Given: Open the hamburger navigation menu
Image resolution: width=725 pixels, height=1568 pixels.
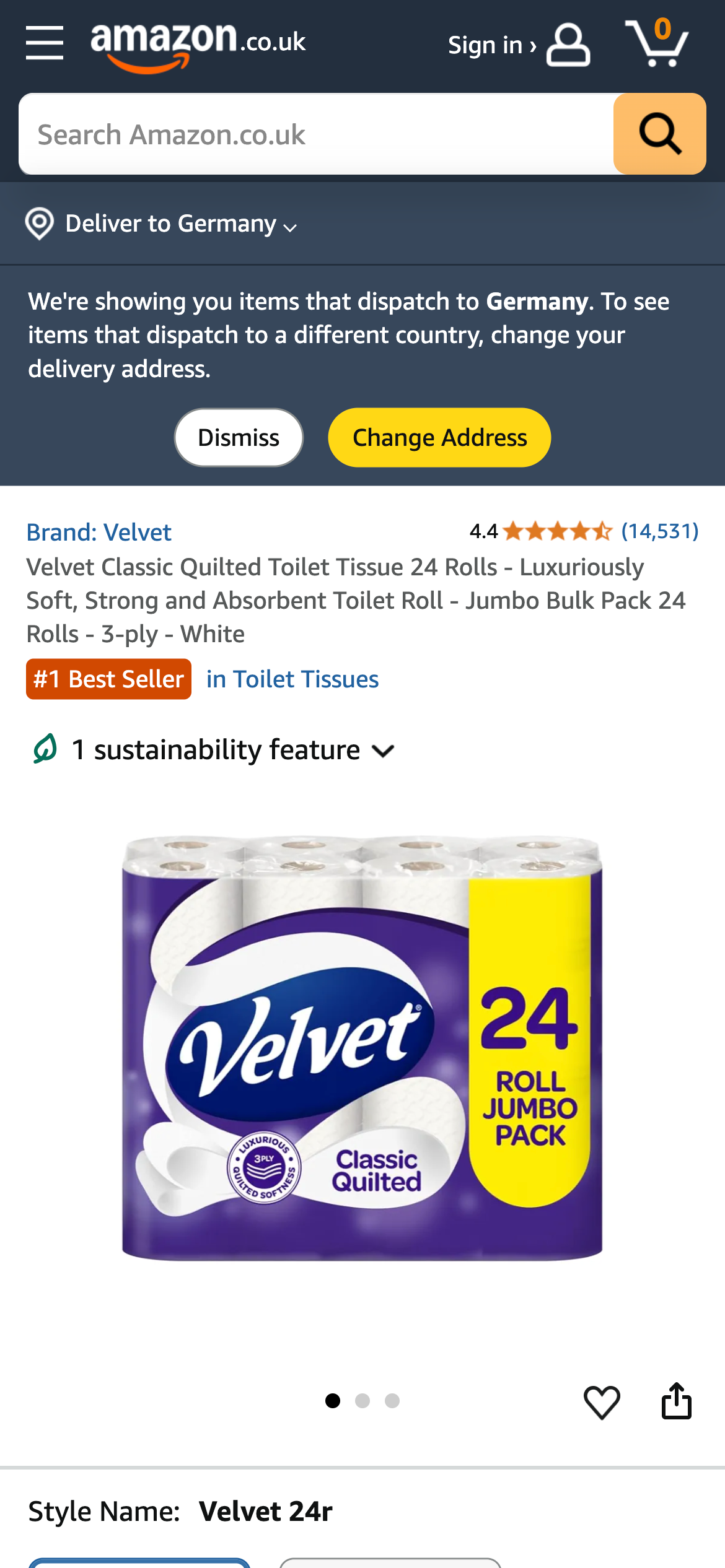Looking at the screenshot, I should [x=45, y=43].
